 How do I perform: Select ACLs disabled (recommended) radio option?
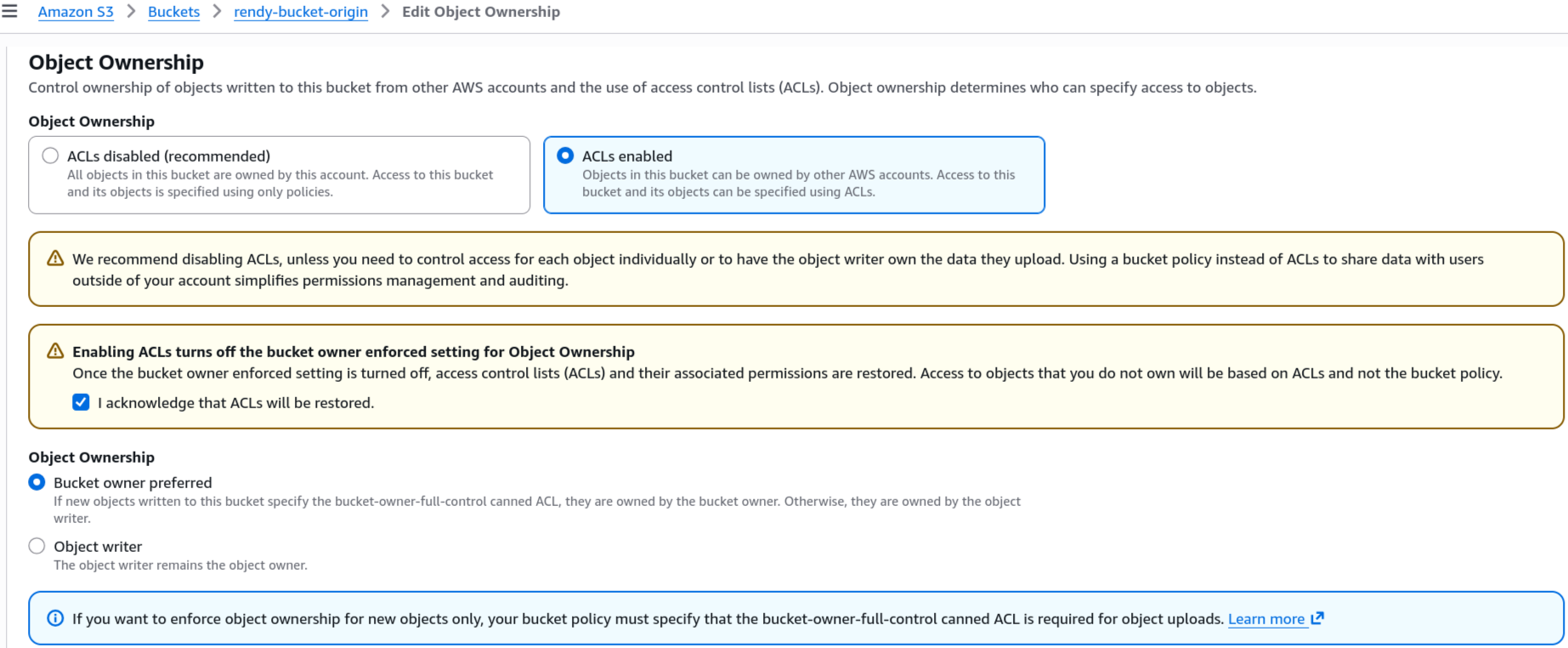(51, 156)
